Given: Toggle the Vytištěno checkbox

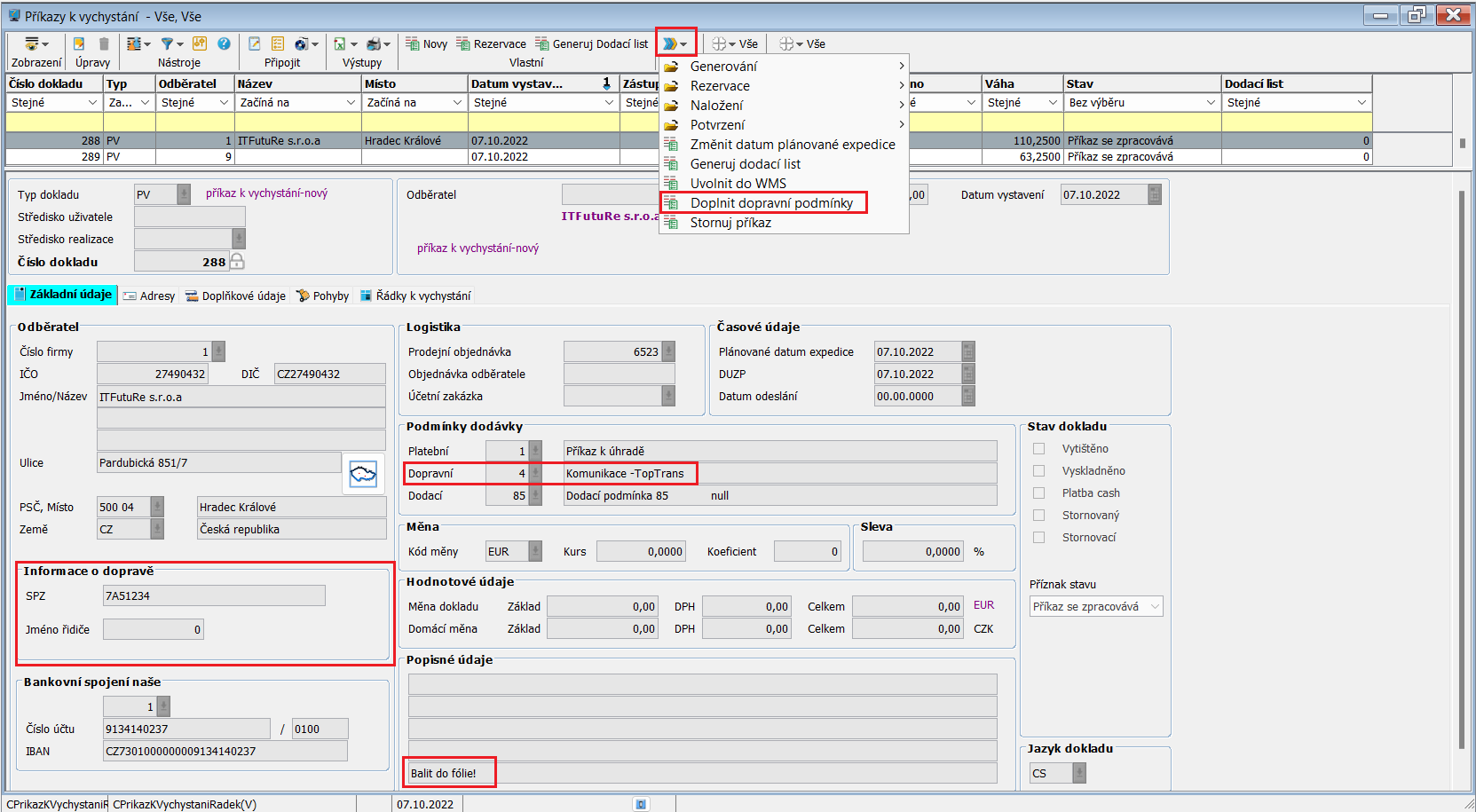Looking at the screenshot, I should (x=1038, y=449).
